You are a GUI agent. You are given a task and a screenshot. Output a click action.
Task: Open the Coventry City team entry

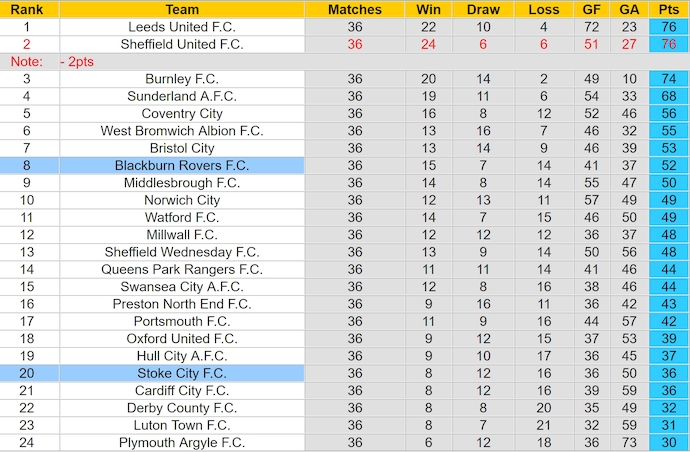click(x=182, y=114)
